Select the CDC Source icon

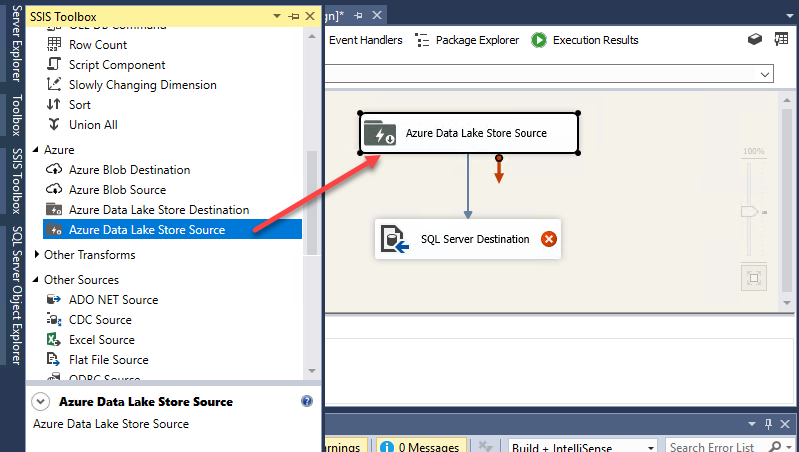coord(54,320)
